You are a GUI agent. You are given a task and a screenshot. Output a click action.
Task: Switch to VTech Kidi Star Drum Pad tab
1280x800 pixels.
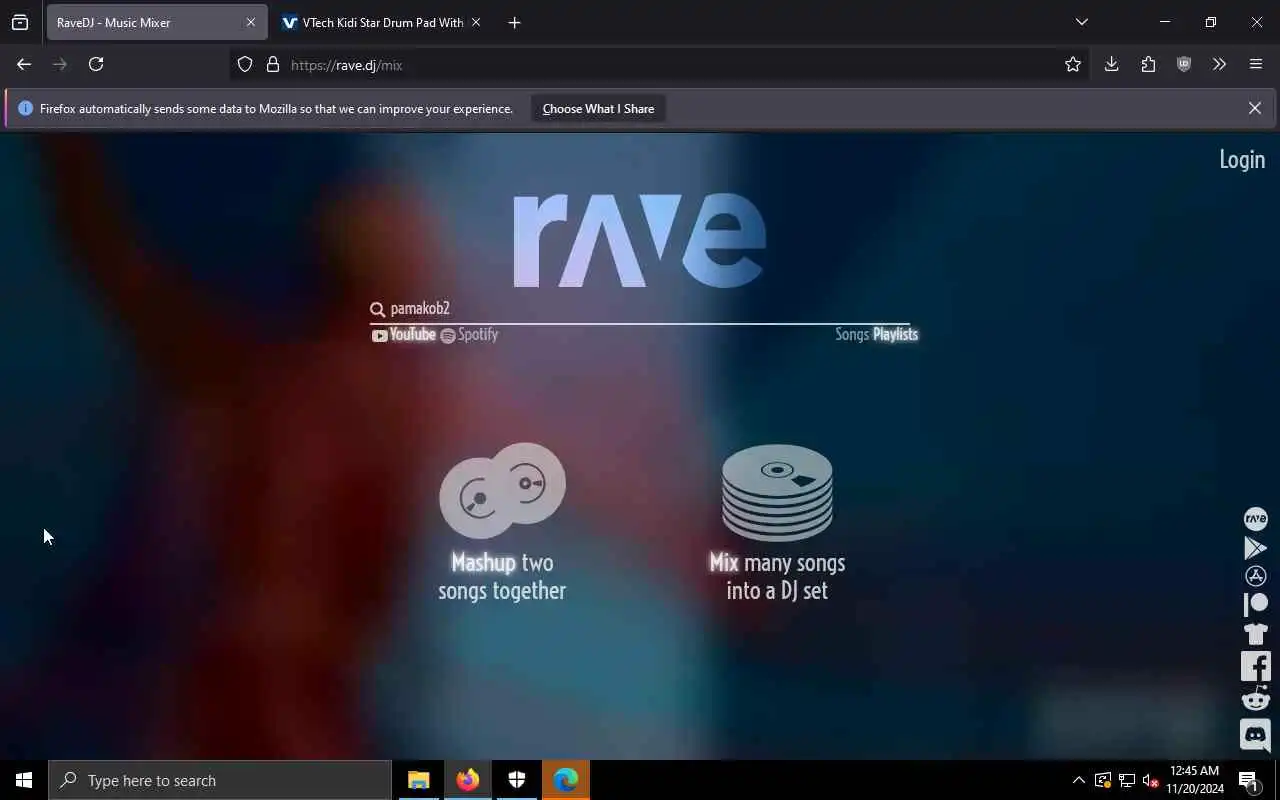(x=381, y=22)
